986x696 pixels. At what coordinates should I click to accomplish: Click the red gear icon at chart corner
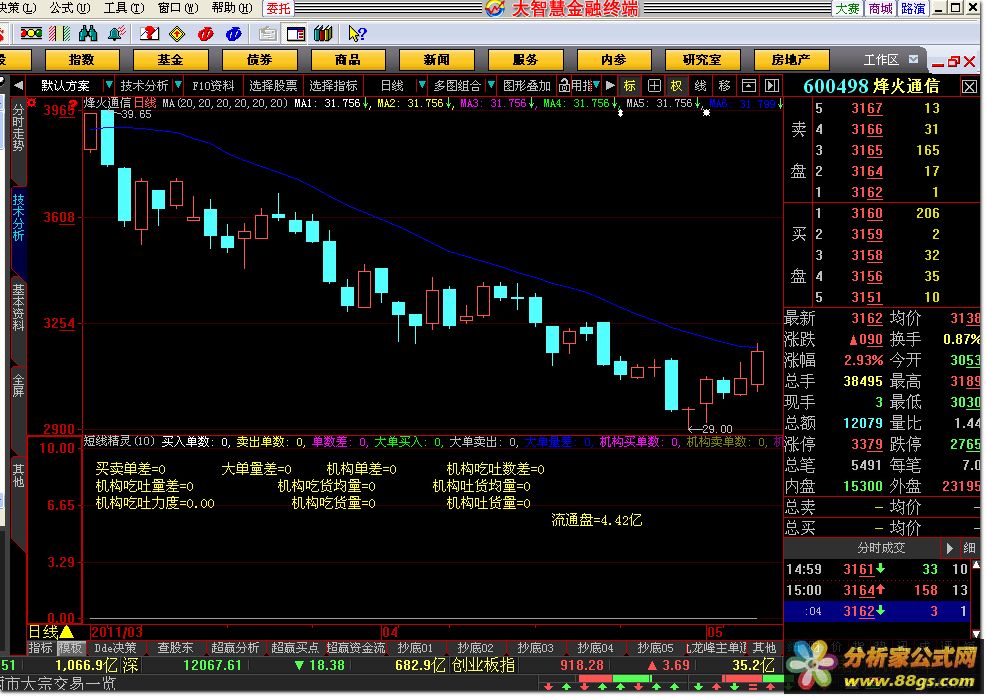pos(31,102)
